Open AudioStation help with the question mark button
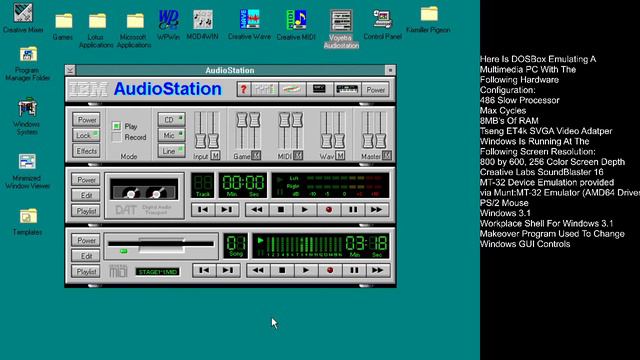 coord(244,89)
